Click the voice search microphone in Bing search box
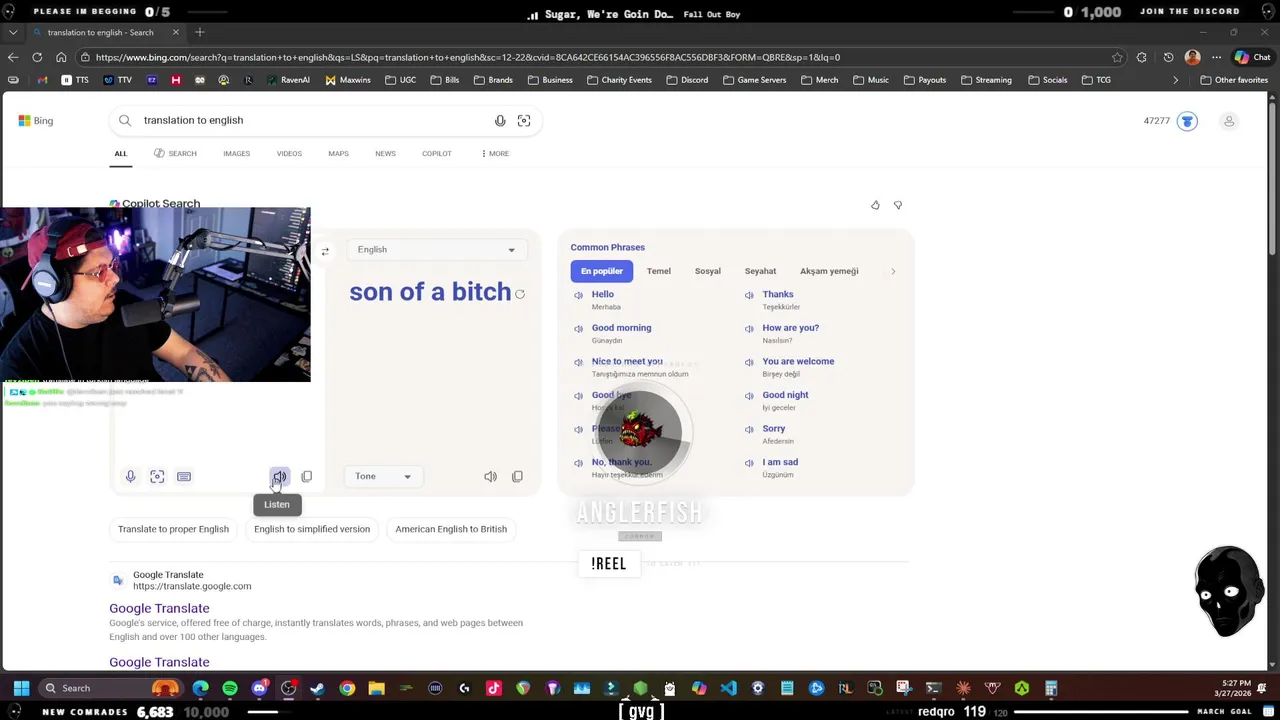 pos(500,121)
